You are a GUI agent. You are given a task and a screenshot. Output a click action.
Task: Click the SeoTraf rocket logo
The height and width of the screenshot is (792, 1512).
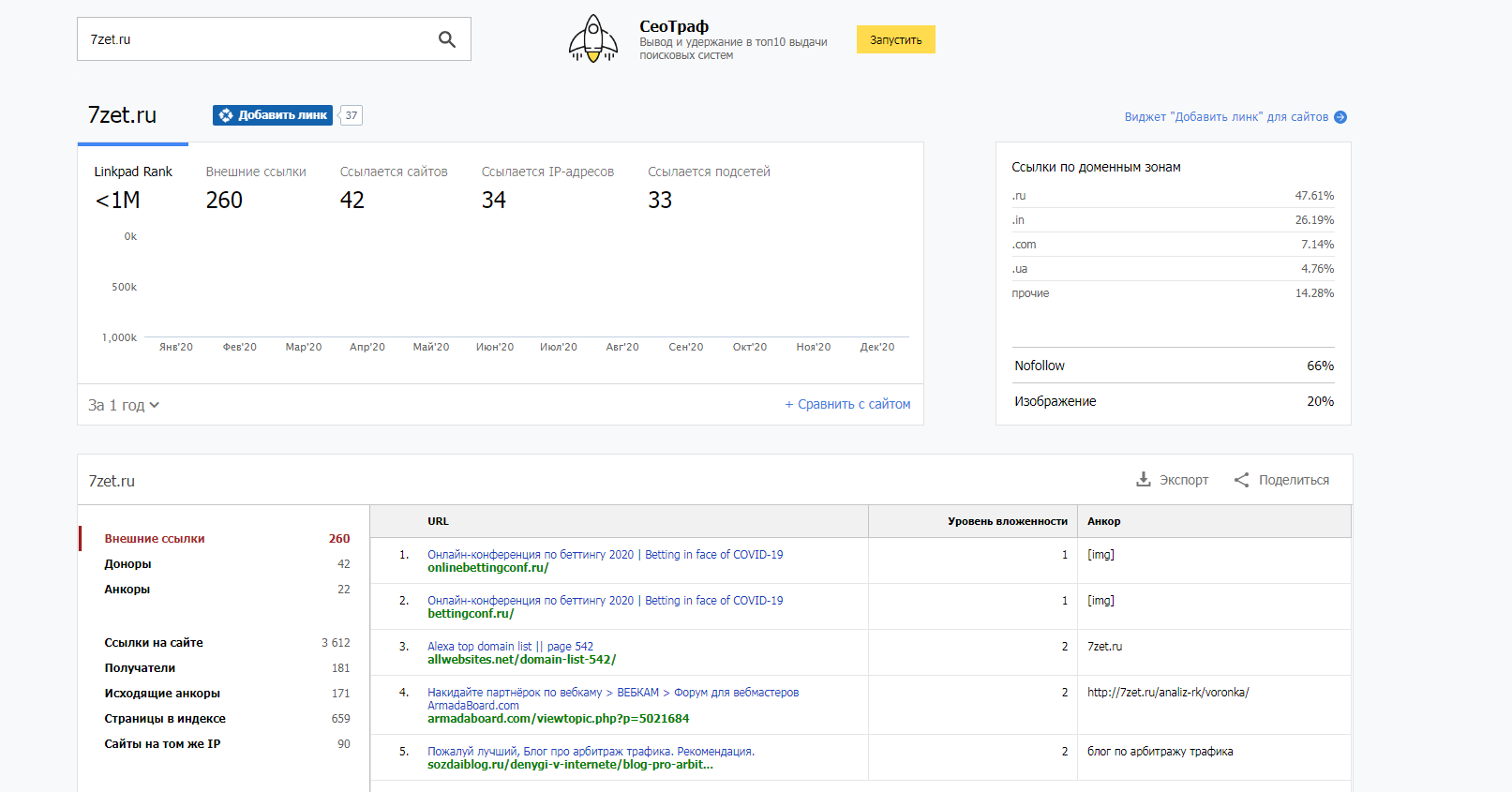(x=592, y=39)
